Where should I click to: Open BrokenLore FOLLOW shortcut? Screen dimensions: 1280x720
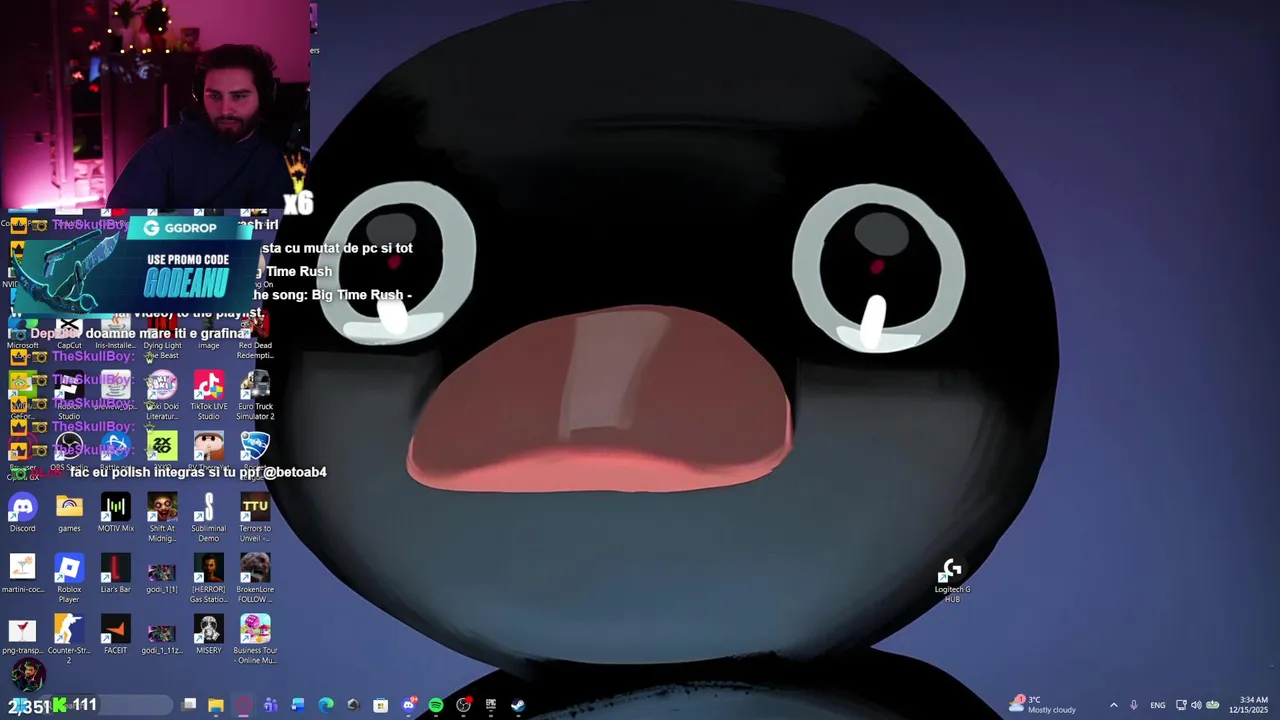[255, 579]
